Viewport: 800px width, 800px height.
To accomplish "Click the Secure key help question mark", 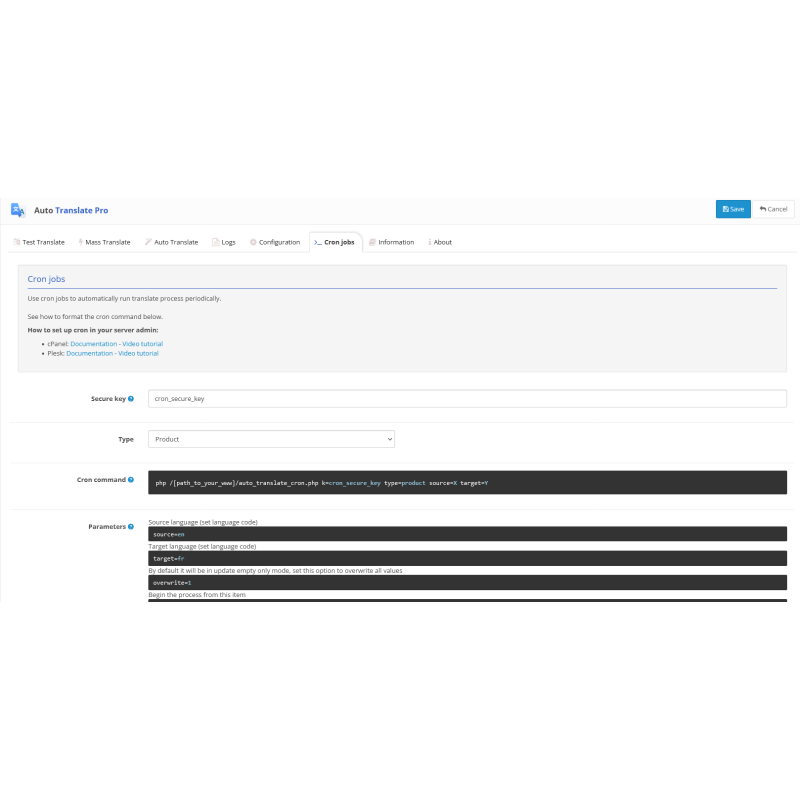I will [130, 398].
